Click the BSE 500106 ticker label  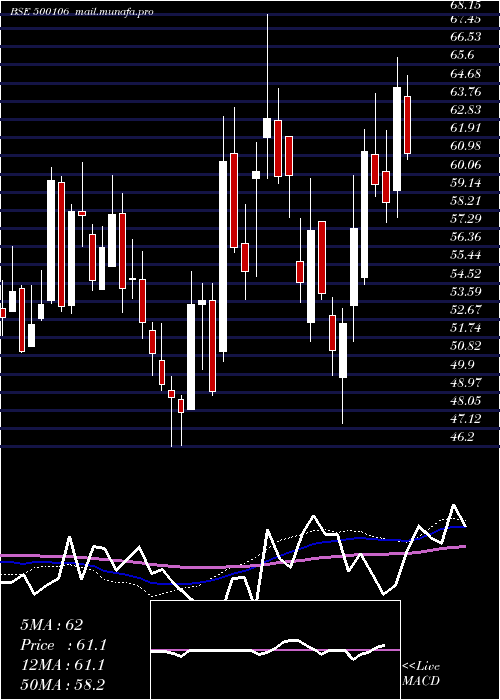coord(39,12)
